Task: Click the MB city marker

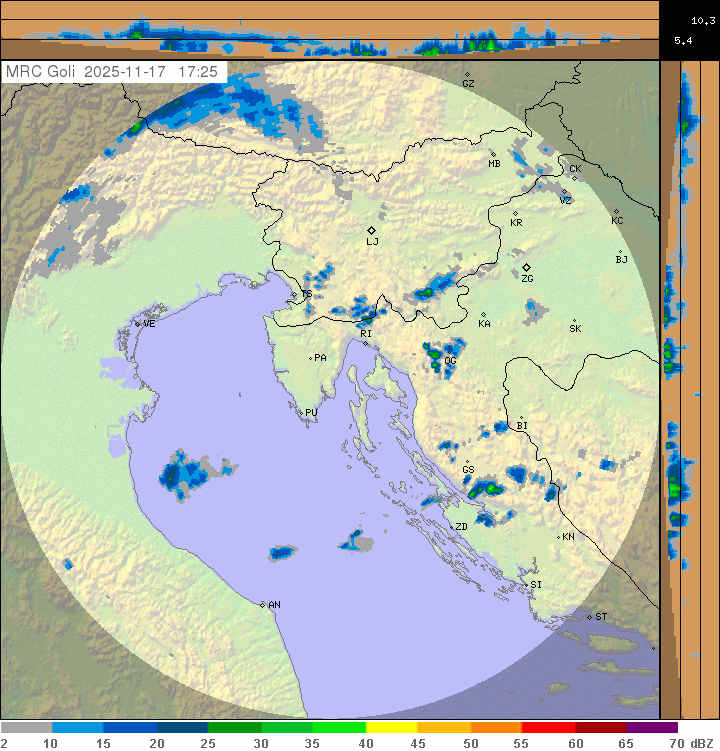Action: pyautogui.click(x=493, y=154)
